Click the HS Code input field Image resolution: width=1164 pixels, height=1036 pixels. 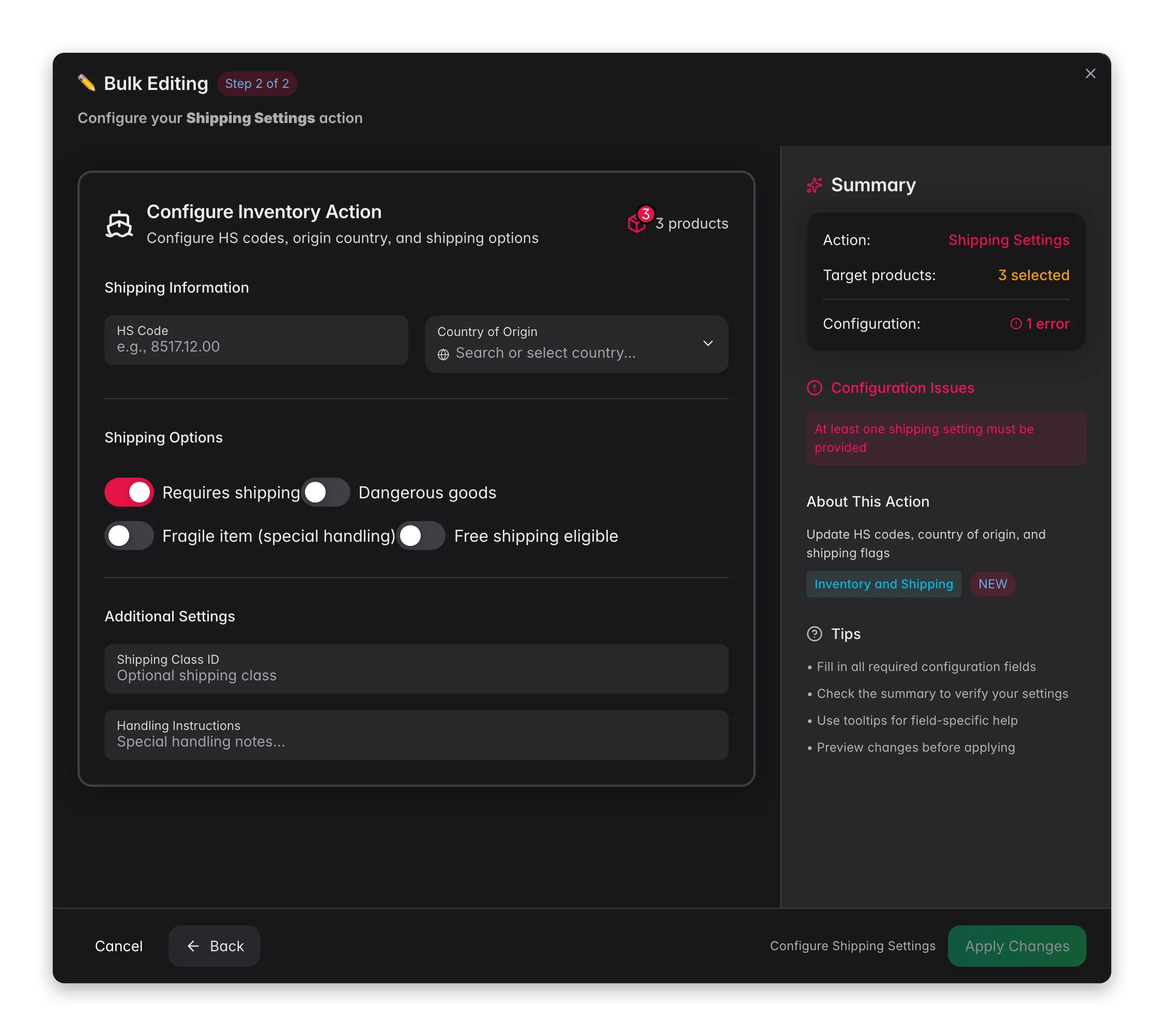coord(256,340)
